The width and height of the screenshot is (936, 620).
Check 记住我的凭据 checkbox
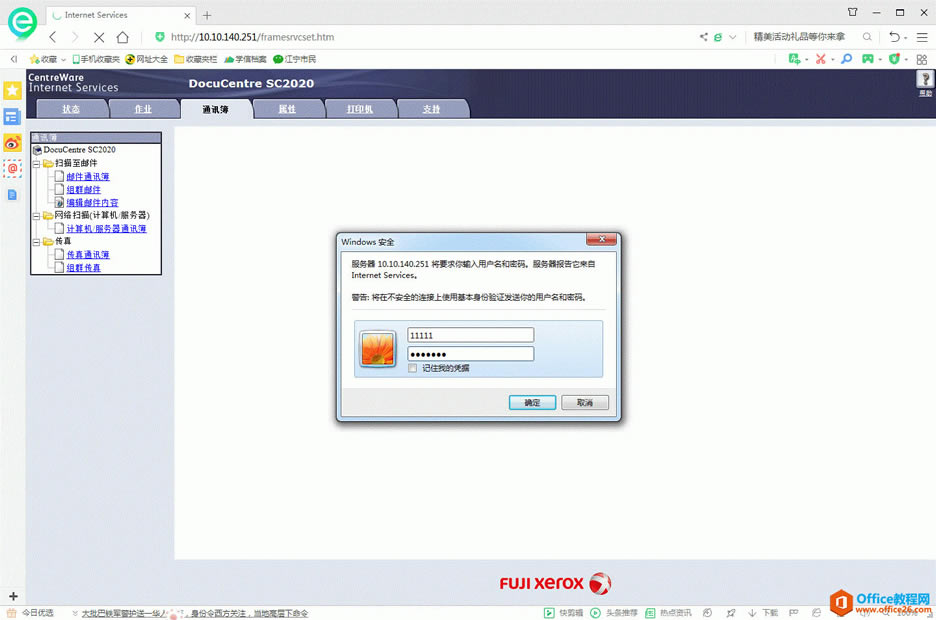click(x=412, y=368)
